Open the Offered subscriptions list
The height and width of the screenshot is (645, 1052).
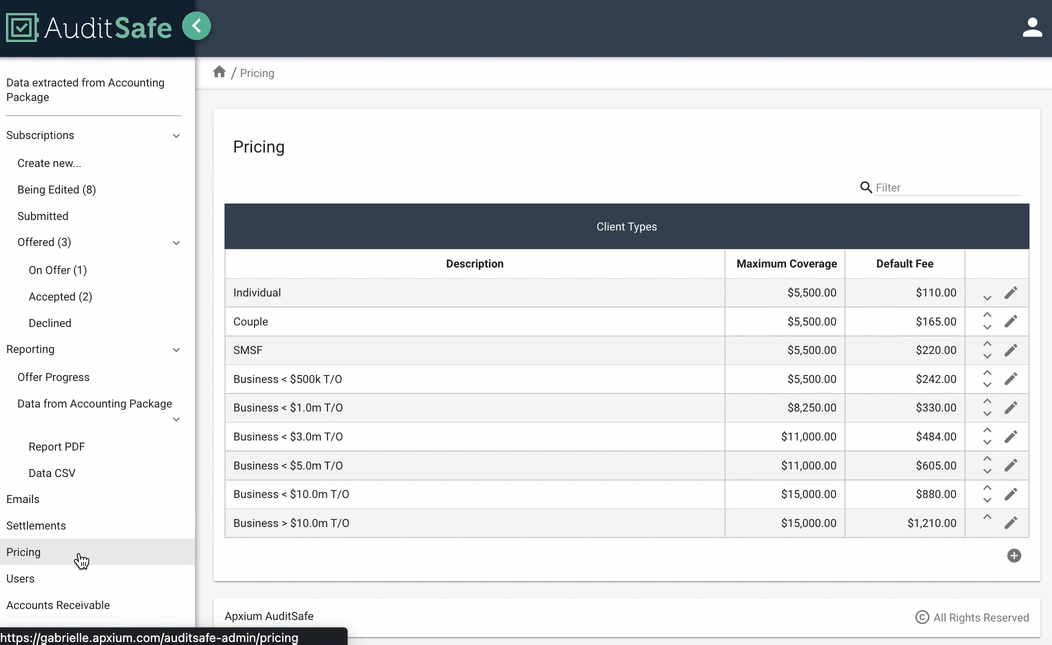pos(42,242)
